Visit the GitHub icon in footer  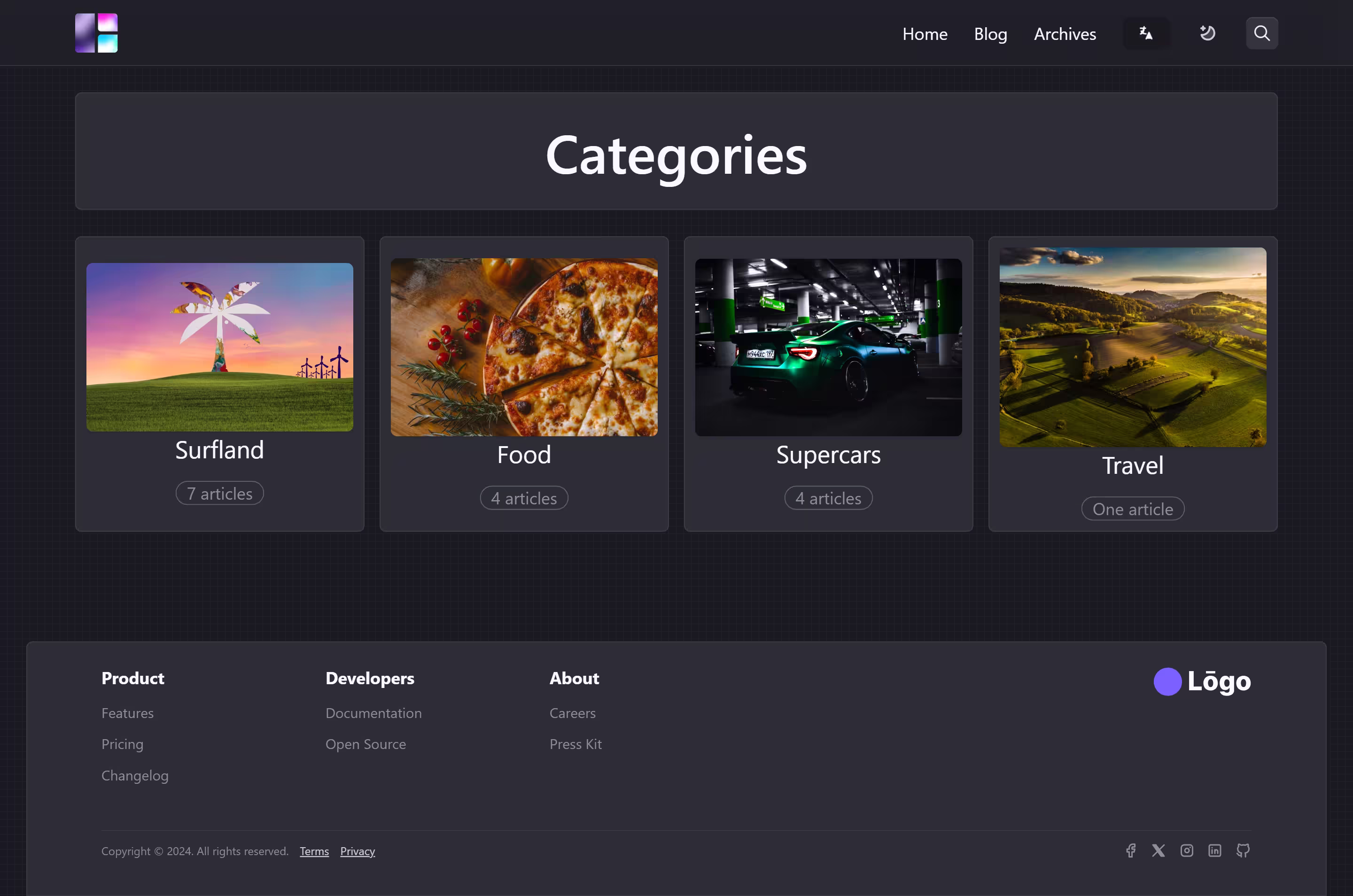coord(1243,850)
